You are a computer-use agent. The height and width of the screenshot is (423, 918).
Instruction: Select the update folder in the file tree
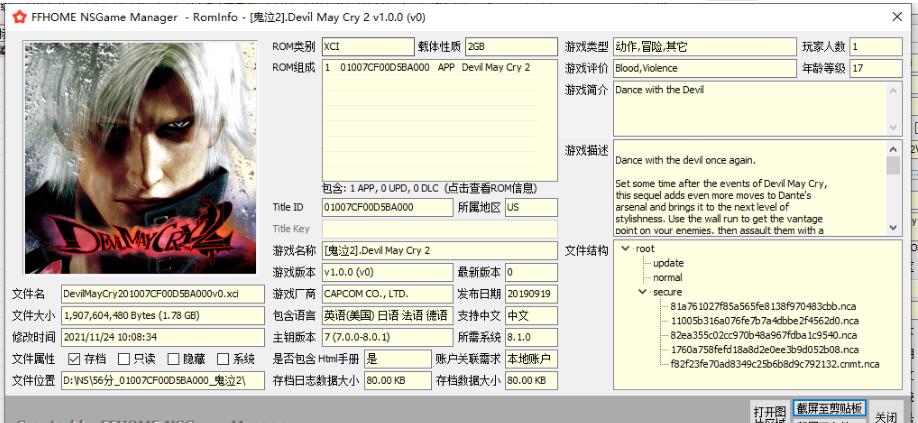click(668, 263)
